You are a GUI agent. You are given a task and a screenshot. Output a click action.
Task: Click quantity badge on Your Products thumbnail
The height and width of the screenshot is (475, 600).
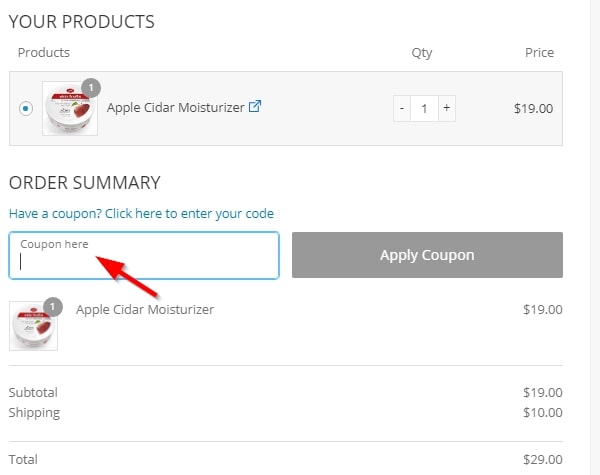pyautogui.click(x=91, y=87)
